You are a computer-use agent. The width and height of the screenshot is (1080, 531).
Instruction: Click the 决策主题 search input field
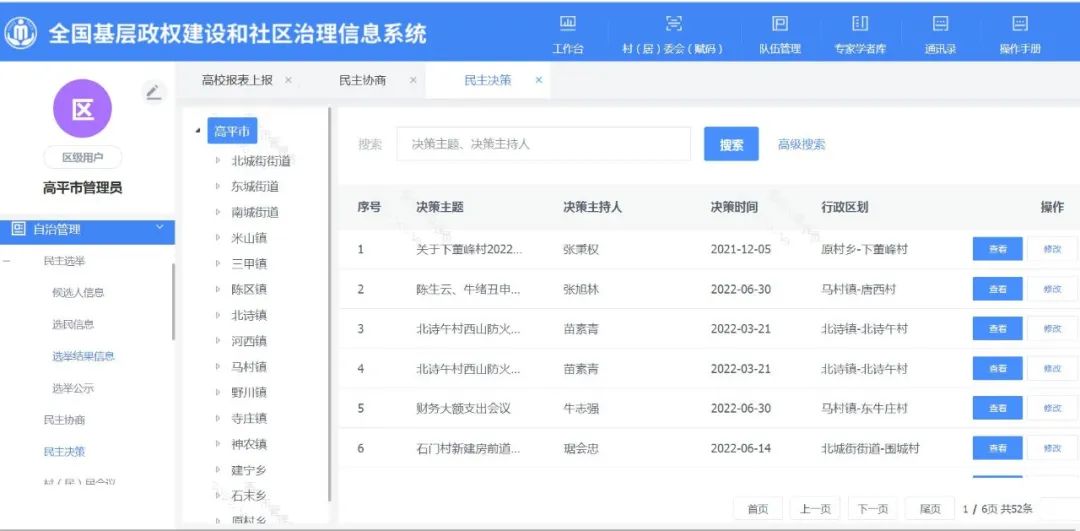point(543,144)
